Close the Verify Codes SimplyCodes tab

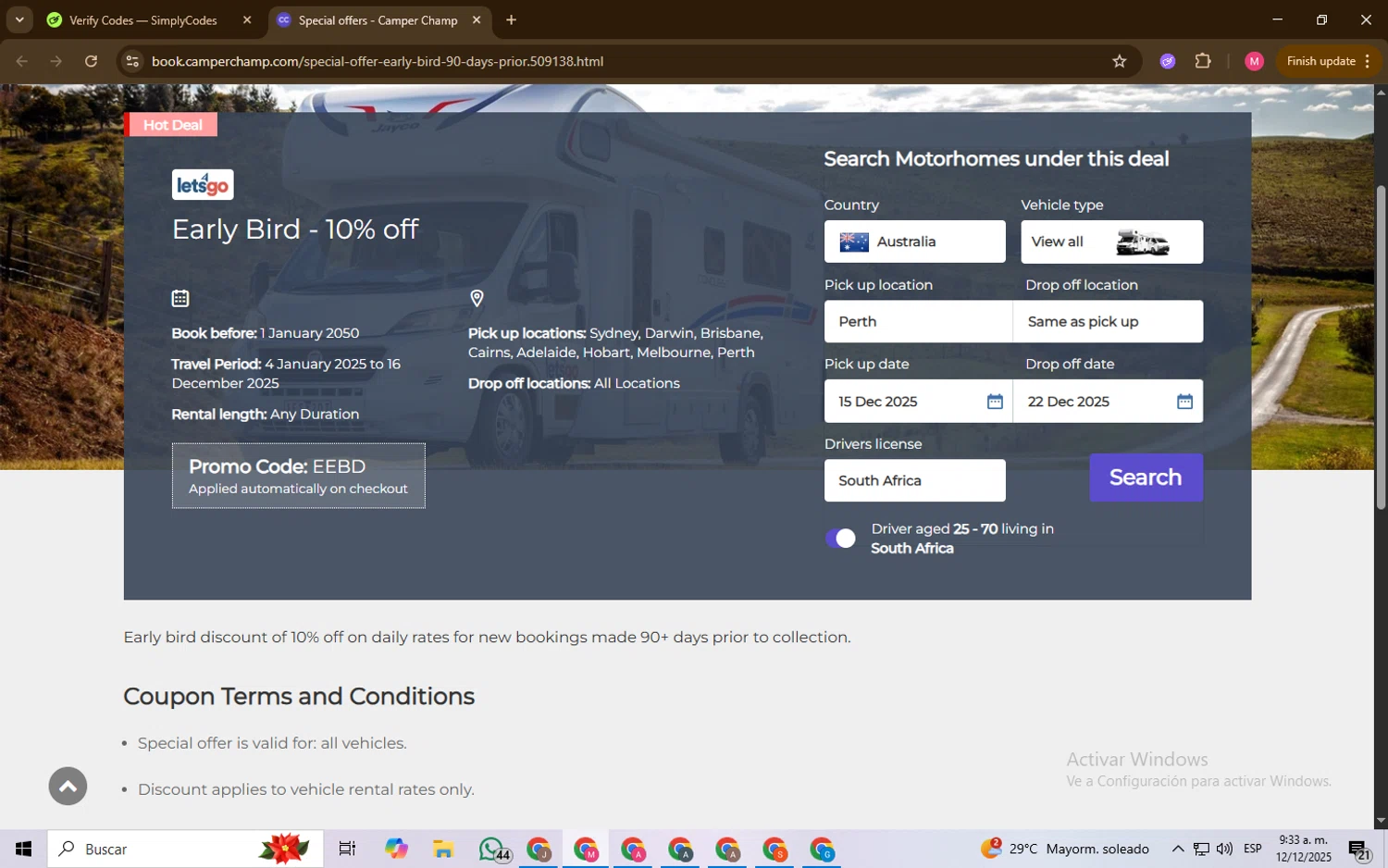tap(247, 20)
